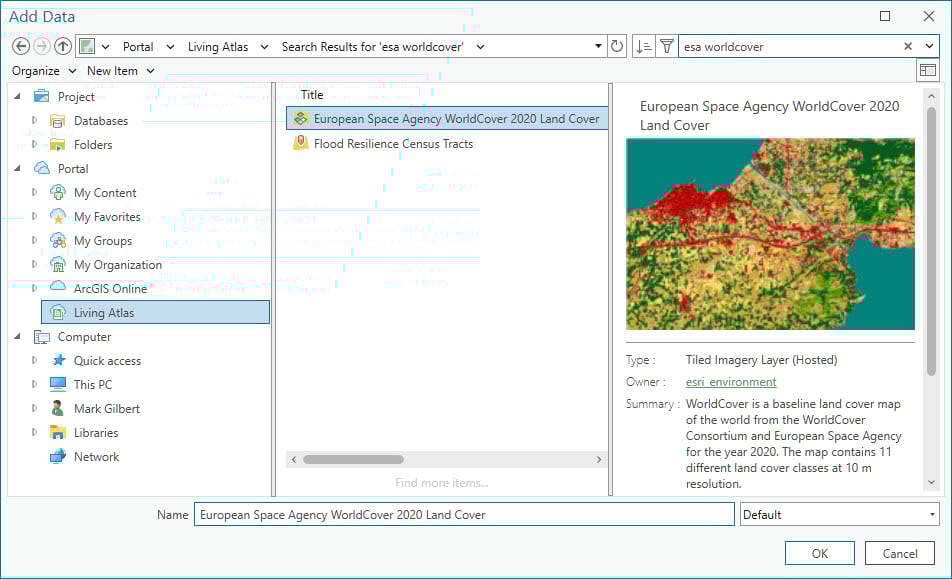Navigate back using the back arrow
The height and width of the screenshot is (579, 952).
click(x=22, y=46)
